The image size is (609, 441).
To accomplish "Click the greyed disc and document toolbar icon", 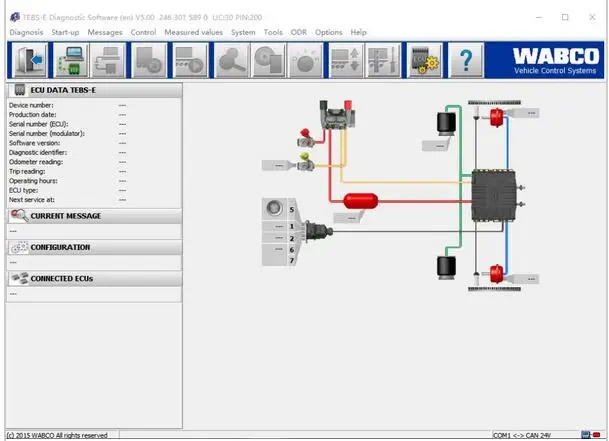I will pos(268,60).
